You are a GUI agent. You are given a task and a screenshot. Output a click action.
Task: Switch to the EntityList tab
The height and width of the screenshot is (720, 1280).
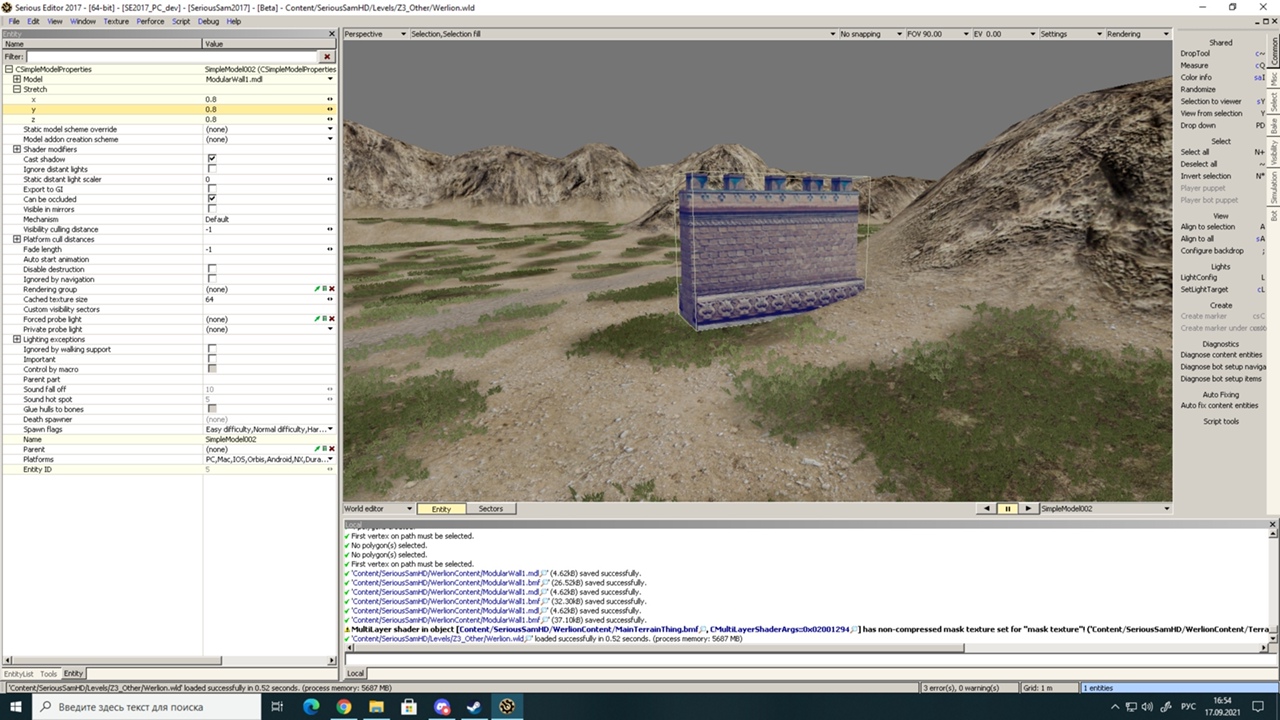click(18, 674)
